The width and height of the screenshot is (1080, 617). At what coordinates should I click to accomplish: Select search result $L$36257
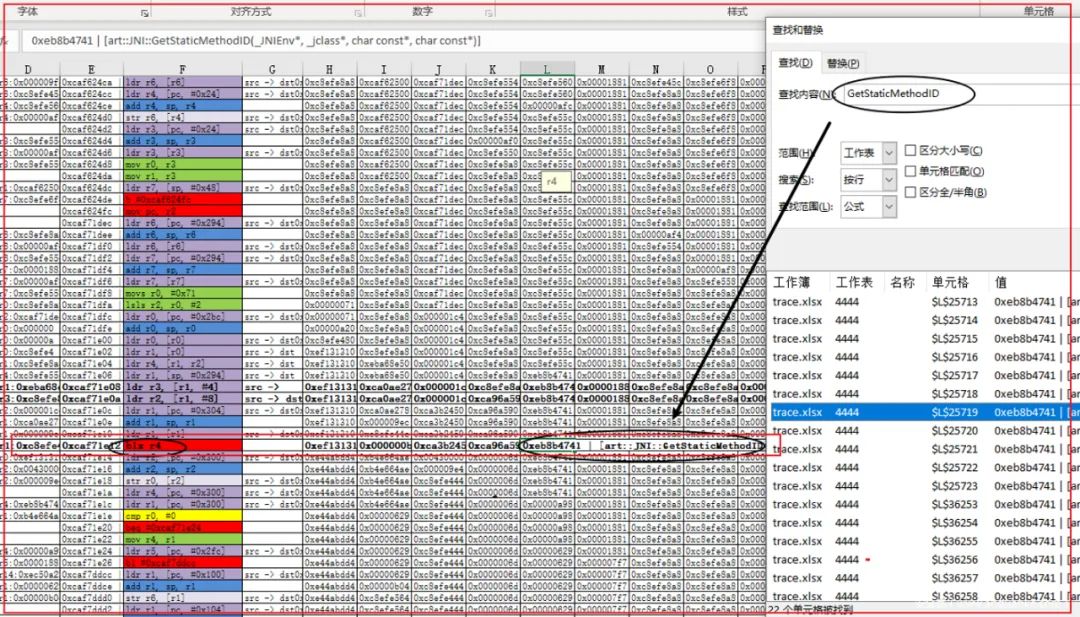pyautogui.click(x=924, y=578)
